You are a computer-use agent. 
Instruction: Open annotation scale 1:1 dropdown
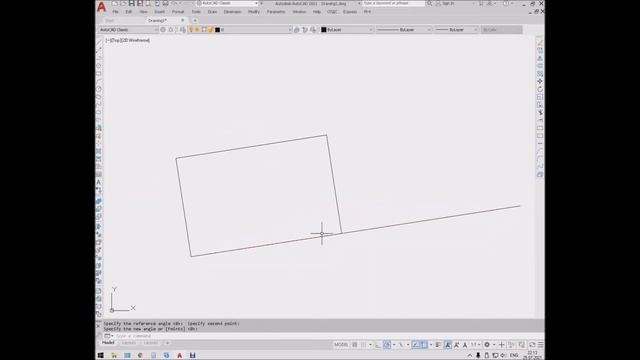(x=476, y=345)
